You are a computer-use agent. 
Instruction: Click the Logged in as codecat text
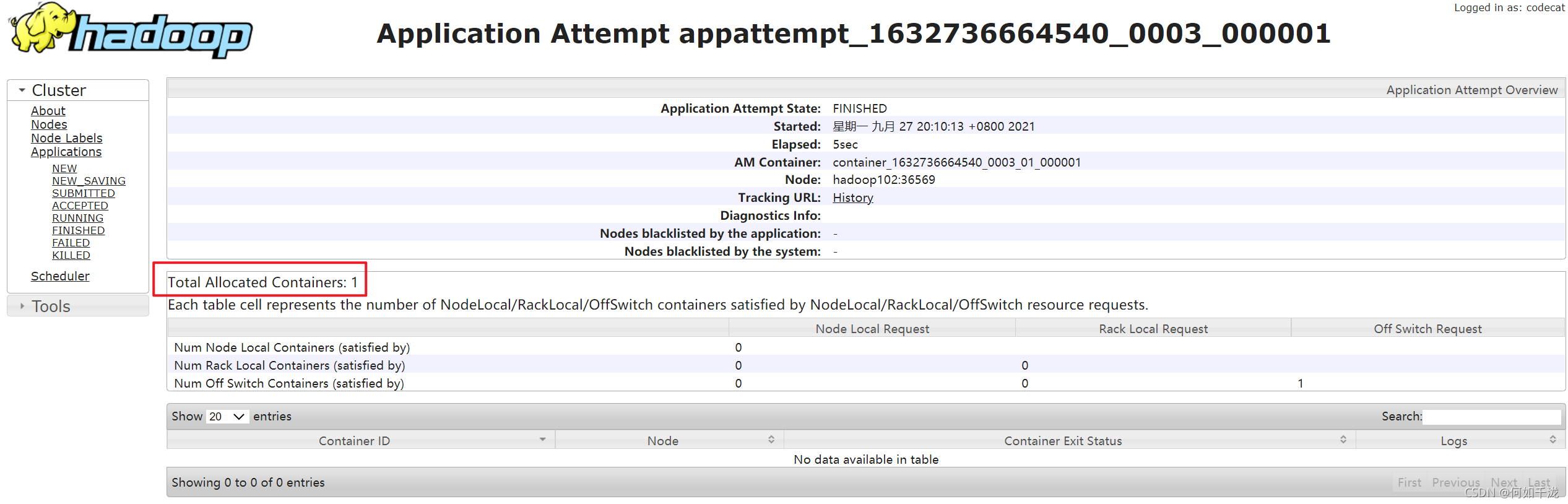[x=1509, y=7]
